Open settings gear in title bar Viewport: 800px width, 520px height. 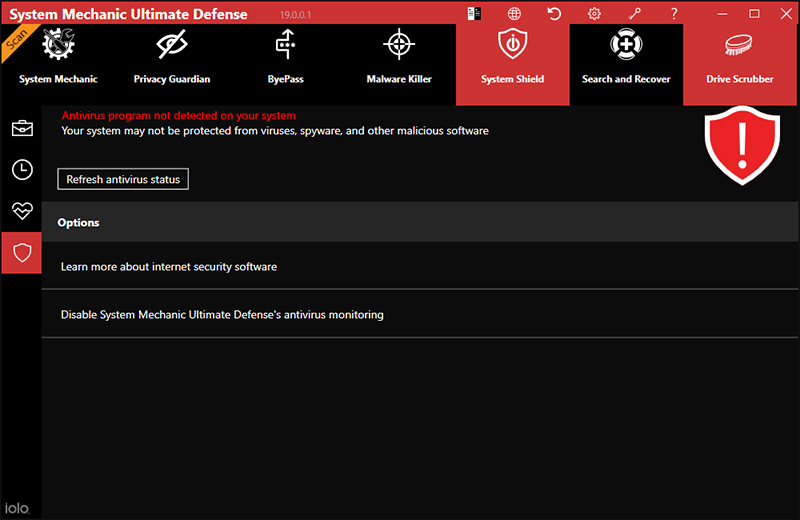coord(594,14)
